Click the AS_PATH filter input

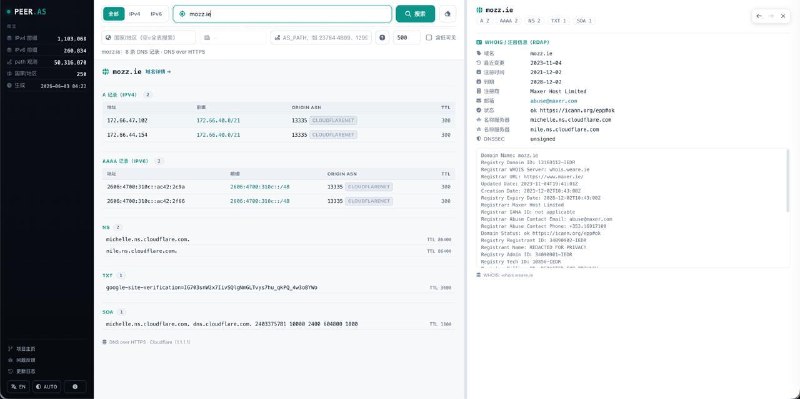321,37
